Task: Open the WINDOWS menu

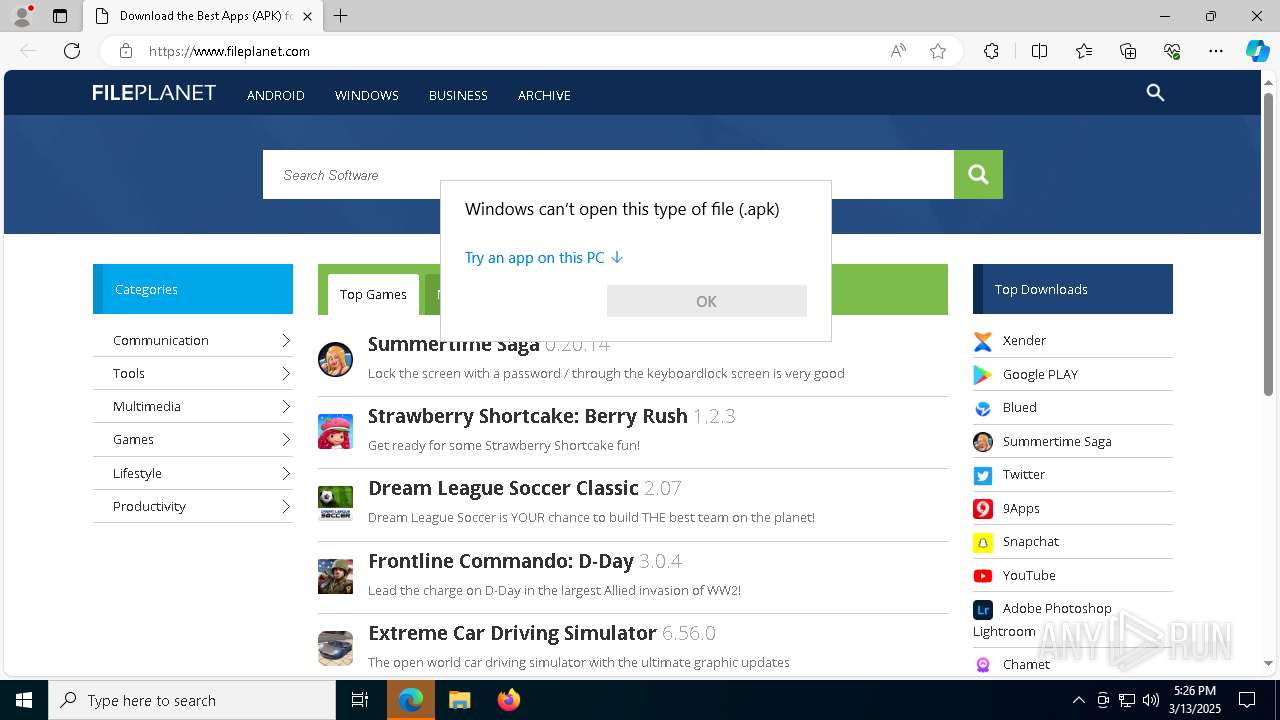Action: click(367, 95)
